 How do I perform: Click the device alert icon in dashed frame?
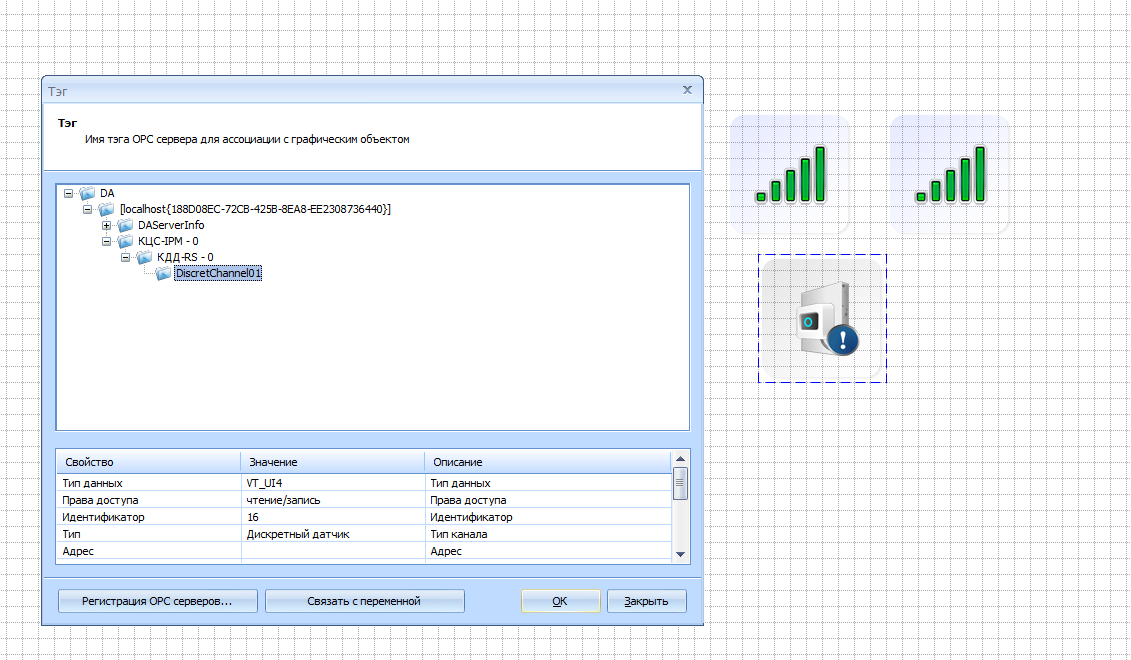pyautogui.click(x=822, y=318)
